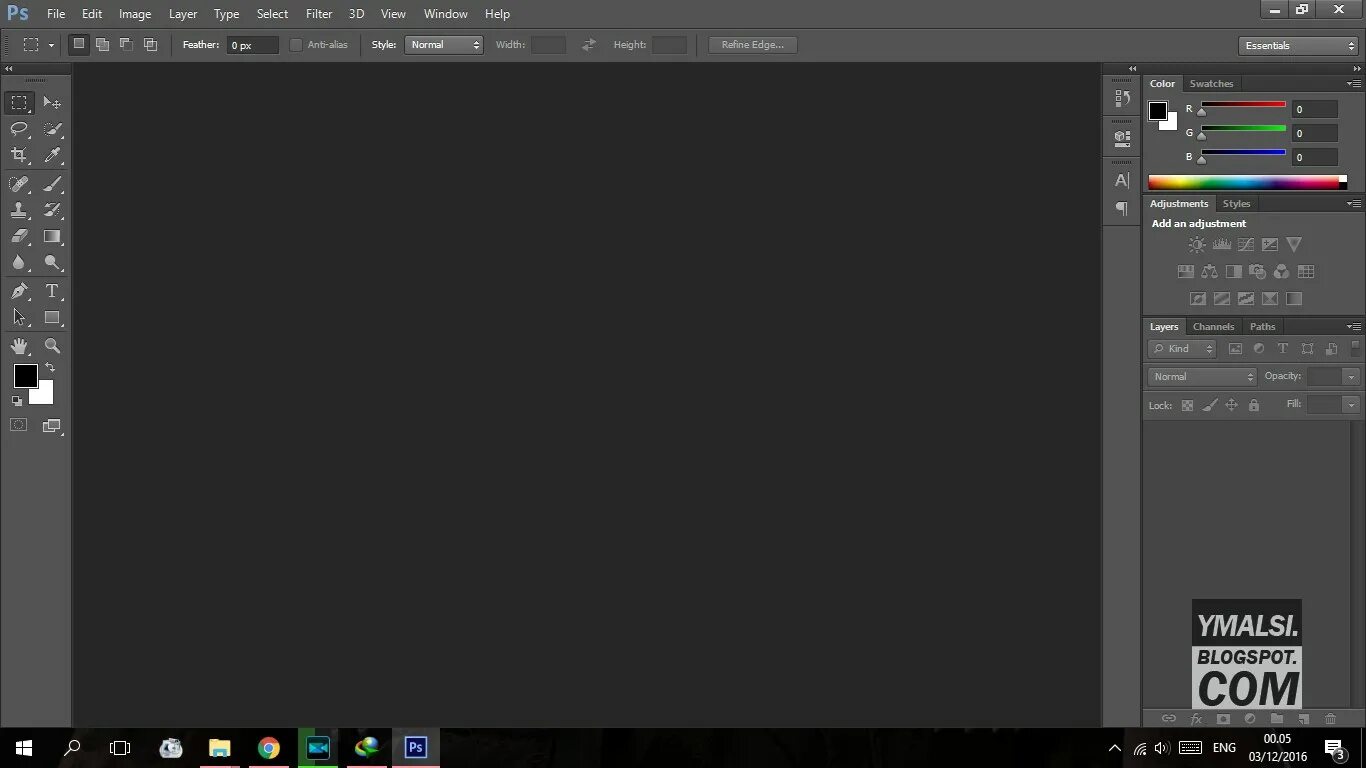Change the screen mode
This screenshot has height=768, width=1366.
(x=52, y=425)
